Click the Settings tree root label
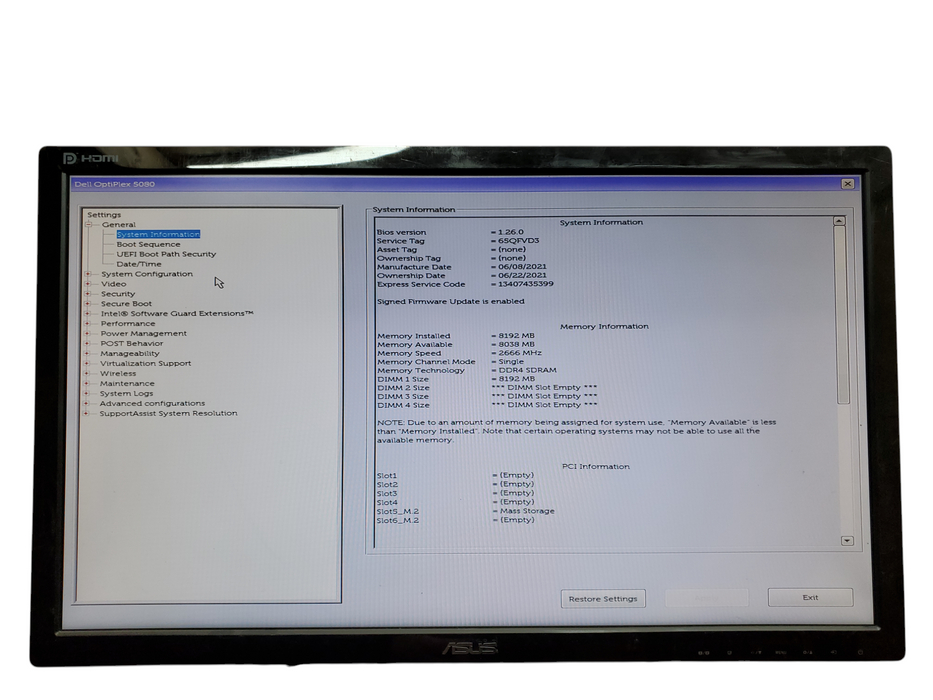 (x=104, y=215)
